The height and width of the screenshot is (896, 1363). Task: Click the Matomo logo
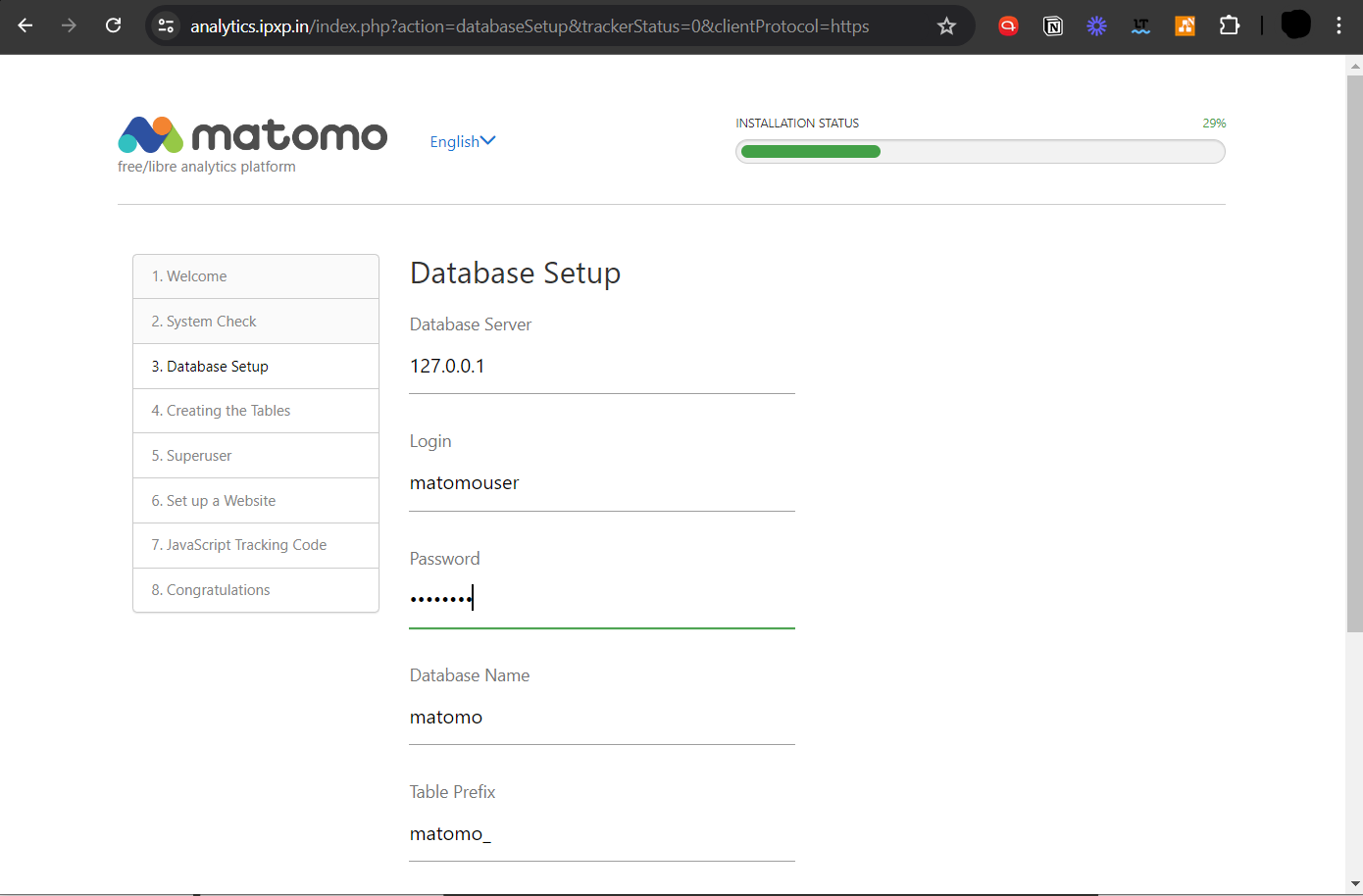253,135
